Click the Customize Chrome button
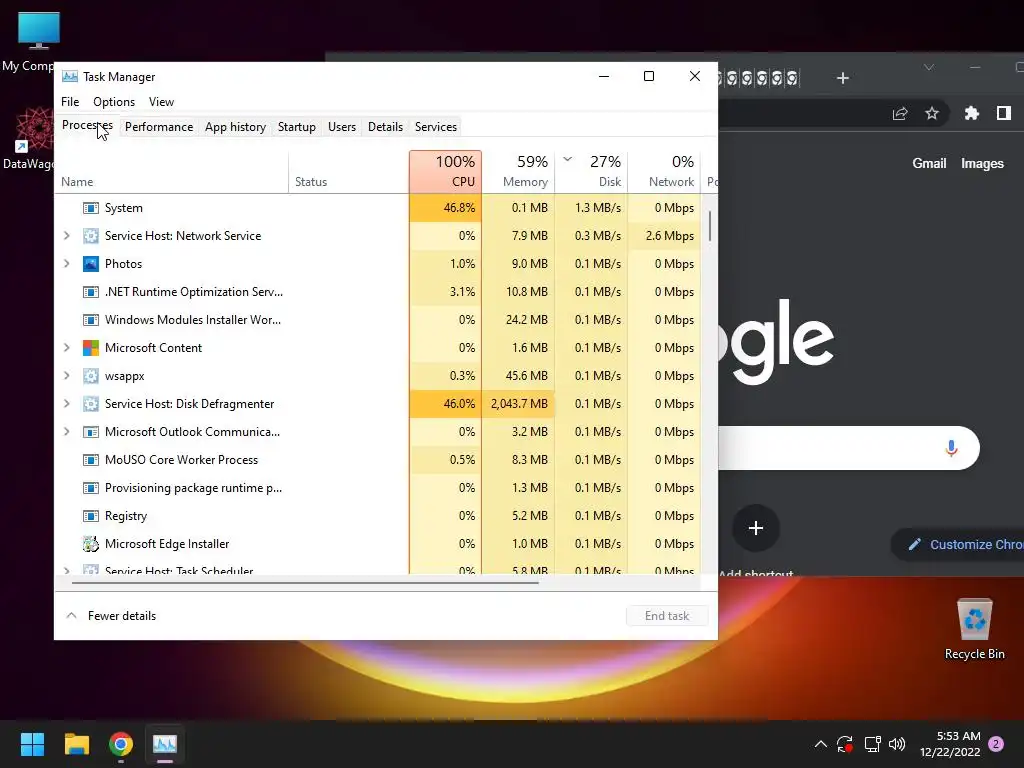This screenshot has height=768, width=1024. pyautogui.click(x=959, y=544)
